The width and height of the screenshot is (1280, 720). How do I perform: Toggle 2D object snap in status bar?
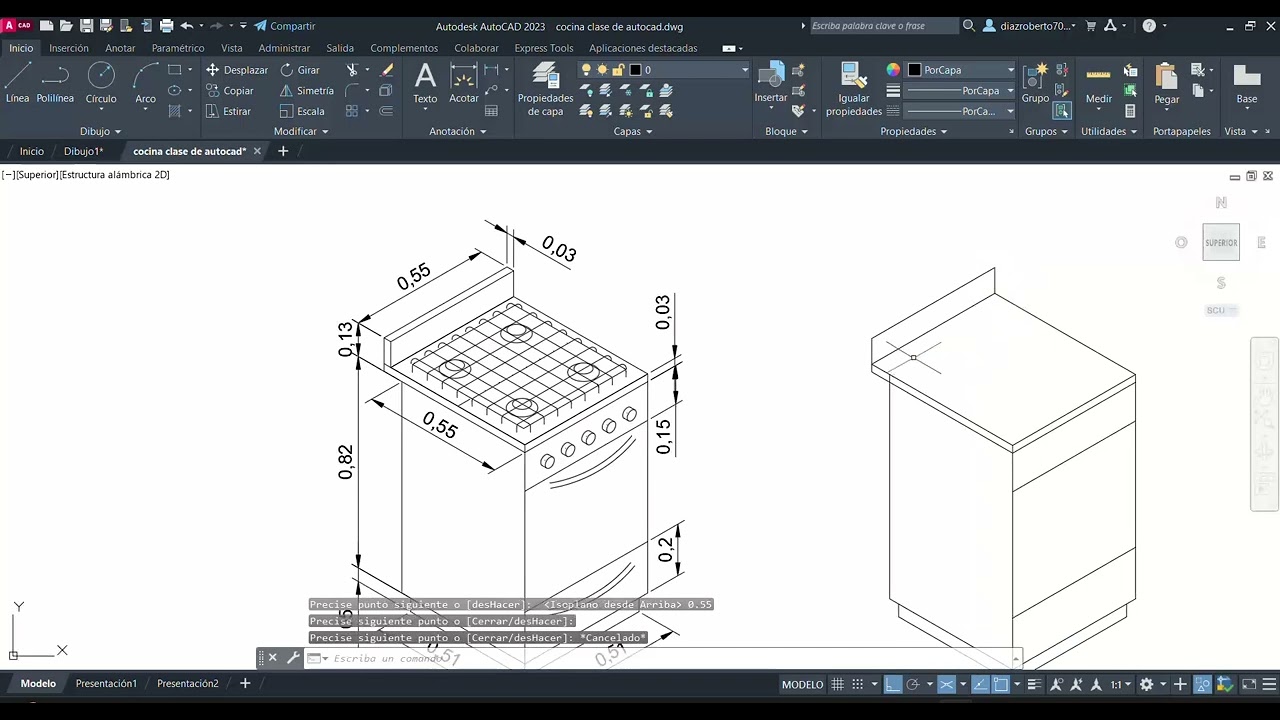click(x=1000, y=685)
